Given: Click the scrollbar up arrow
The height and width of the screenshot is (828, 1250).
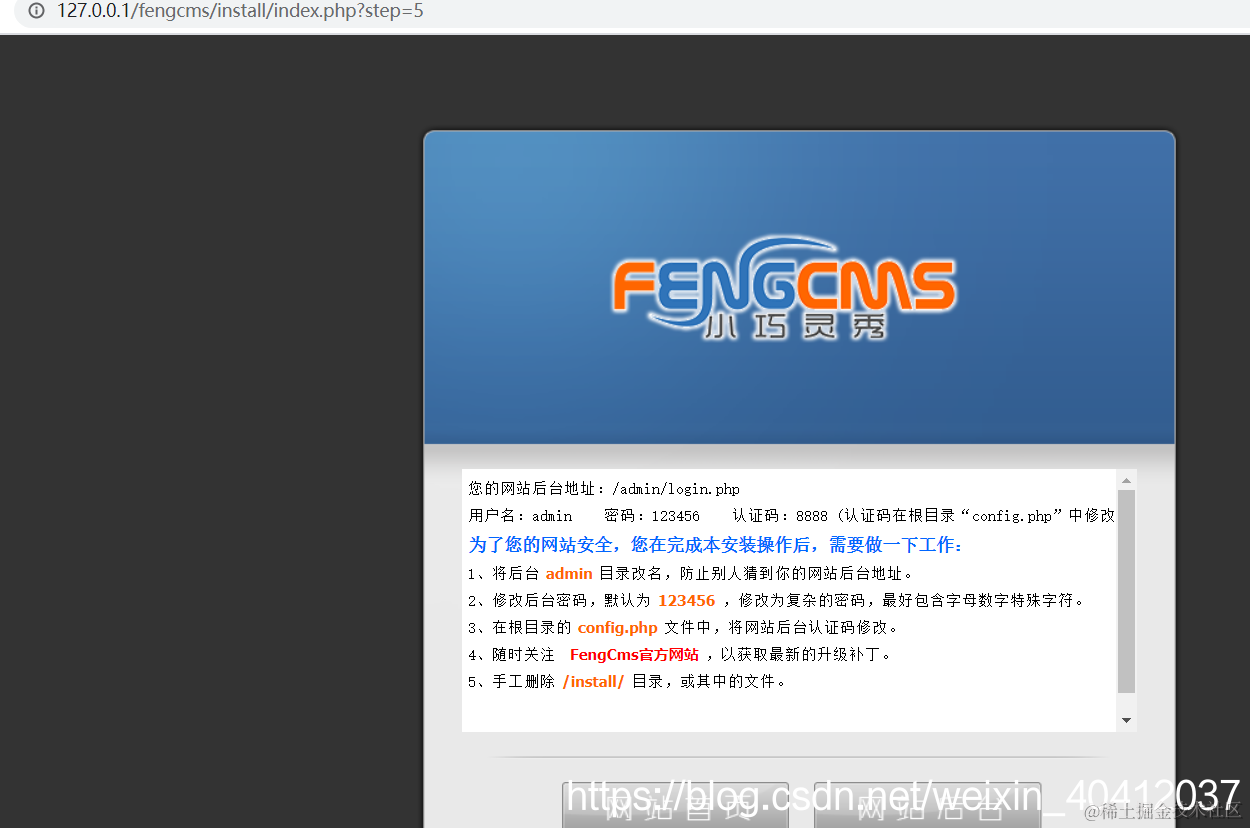Looking at the screenshot, I should [x=1126, y=478].
